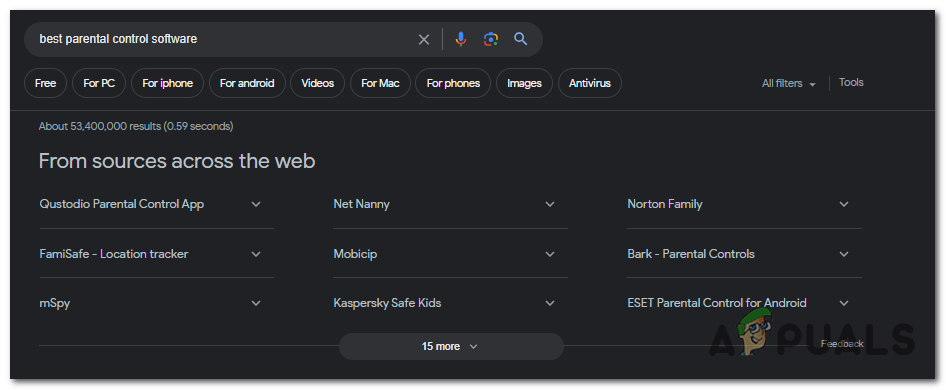The image size is (946, 390).
Task: Expand Qustodio Parental Control App chevron
Action: [x=256, y=204]
